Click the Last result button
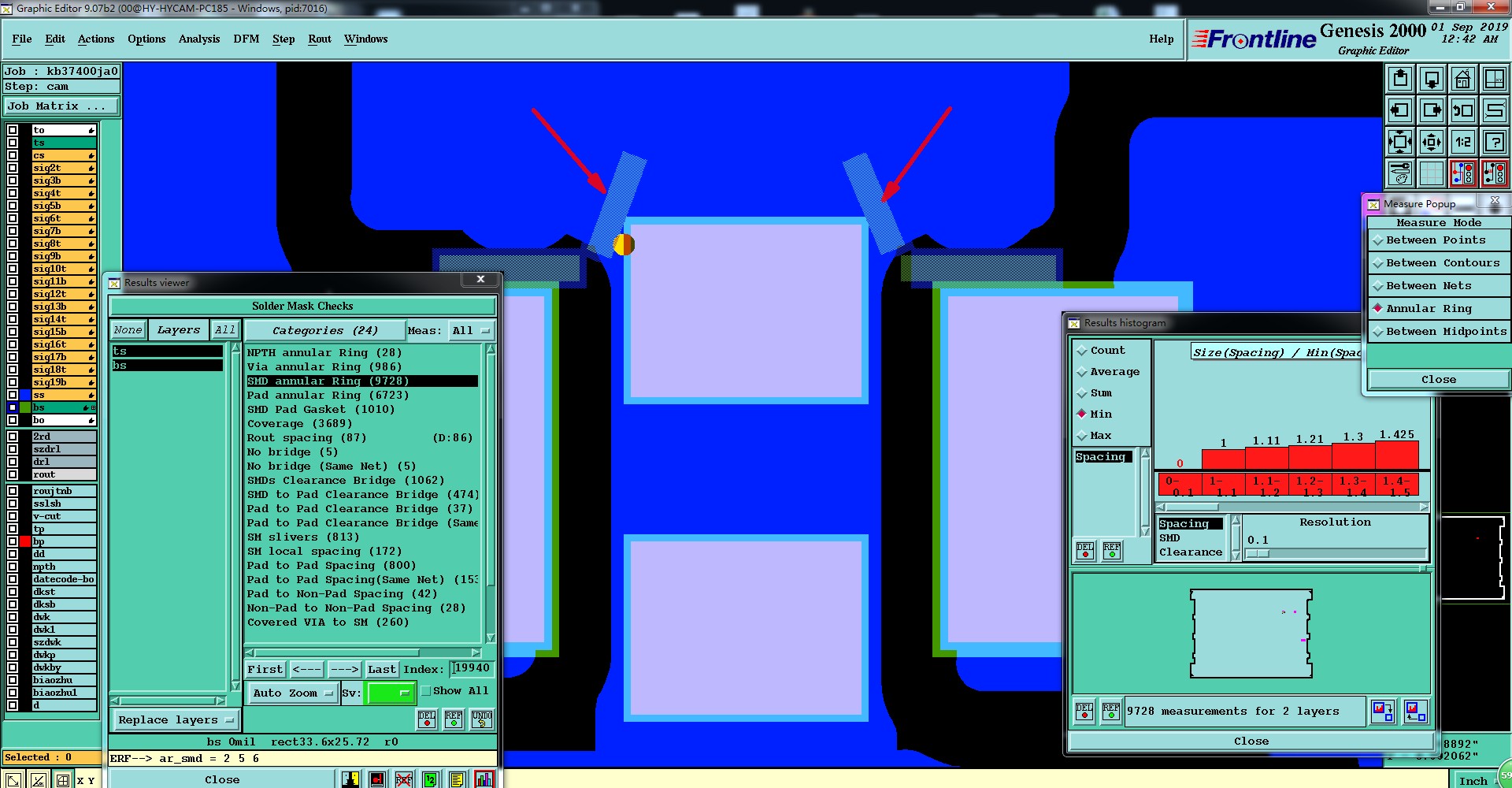 click(382, 670)
